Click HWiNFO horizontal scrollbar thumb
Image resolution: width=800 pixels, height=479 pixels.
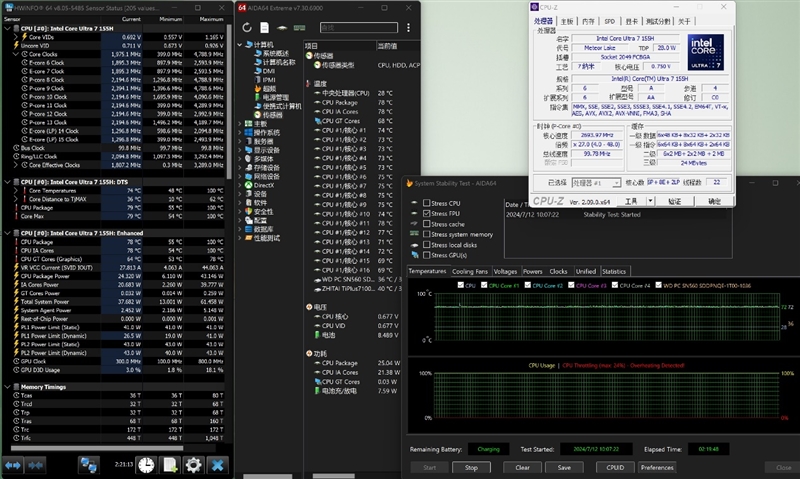click(97, 448)
